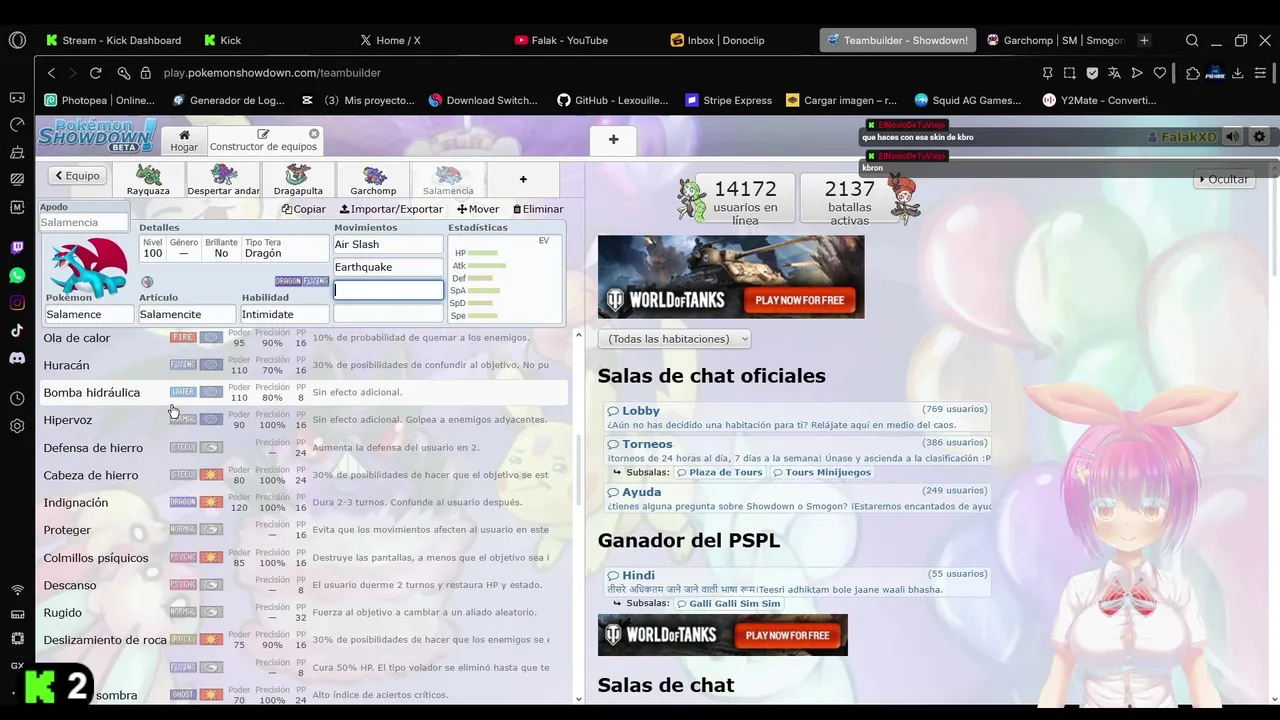Viewport: 1280px width, 720px height.
Task: Click the Earthquake move field
Action: pyautogui.click(x=388, y=267)
